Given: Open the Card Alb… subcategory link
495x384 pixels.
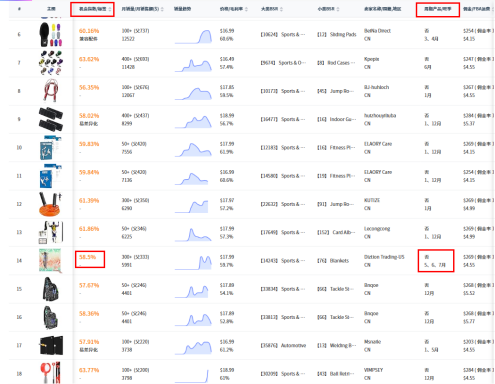Looking at the screenshot, I should pyautogui.click(x=344, y=232).
